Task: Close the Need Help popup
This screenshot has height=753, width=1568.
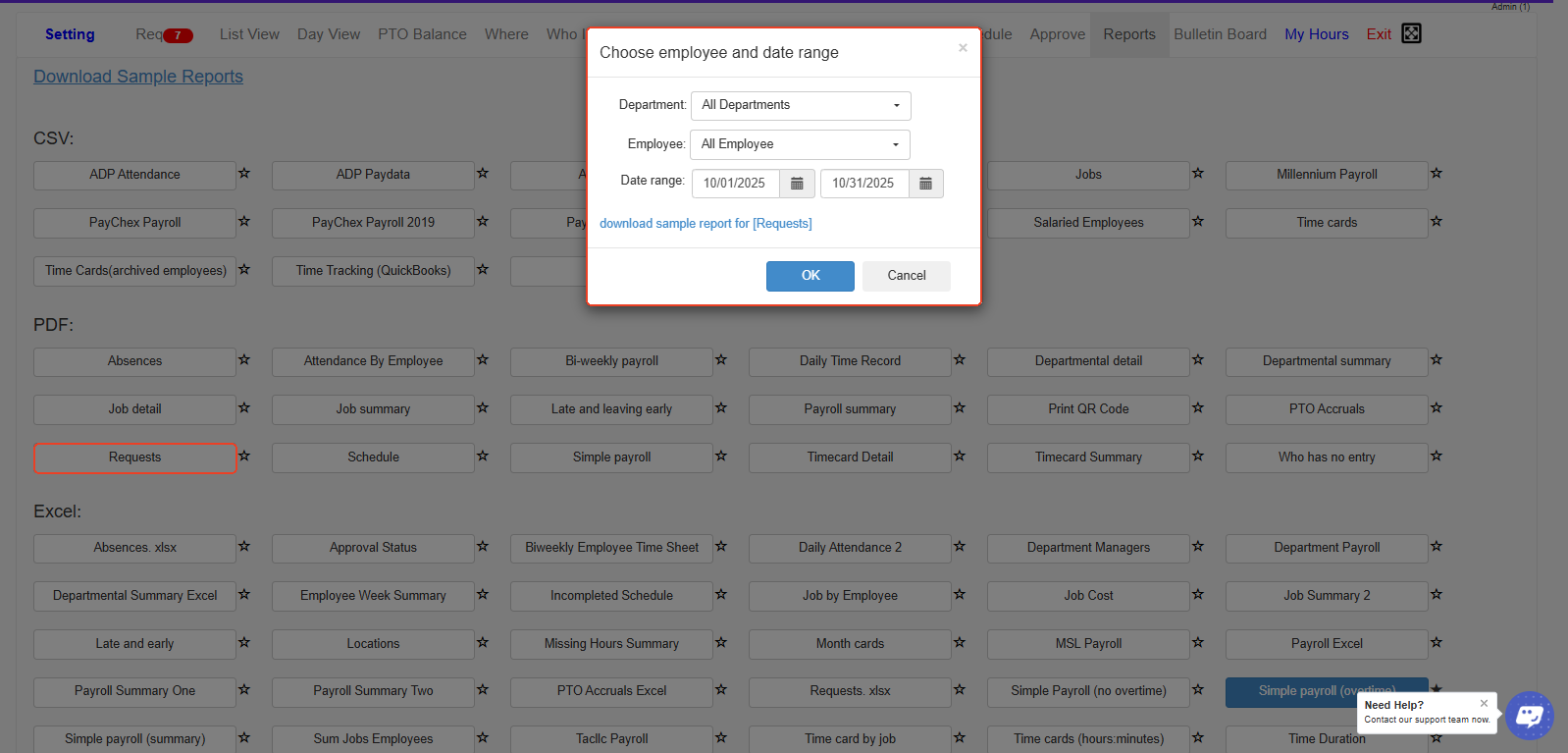Action: pos(1484,703)
